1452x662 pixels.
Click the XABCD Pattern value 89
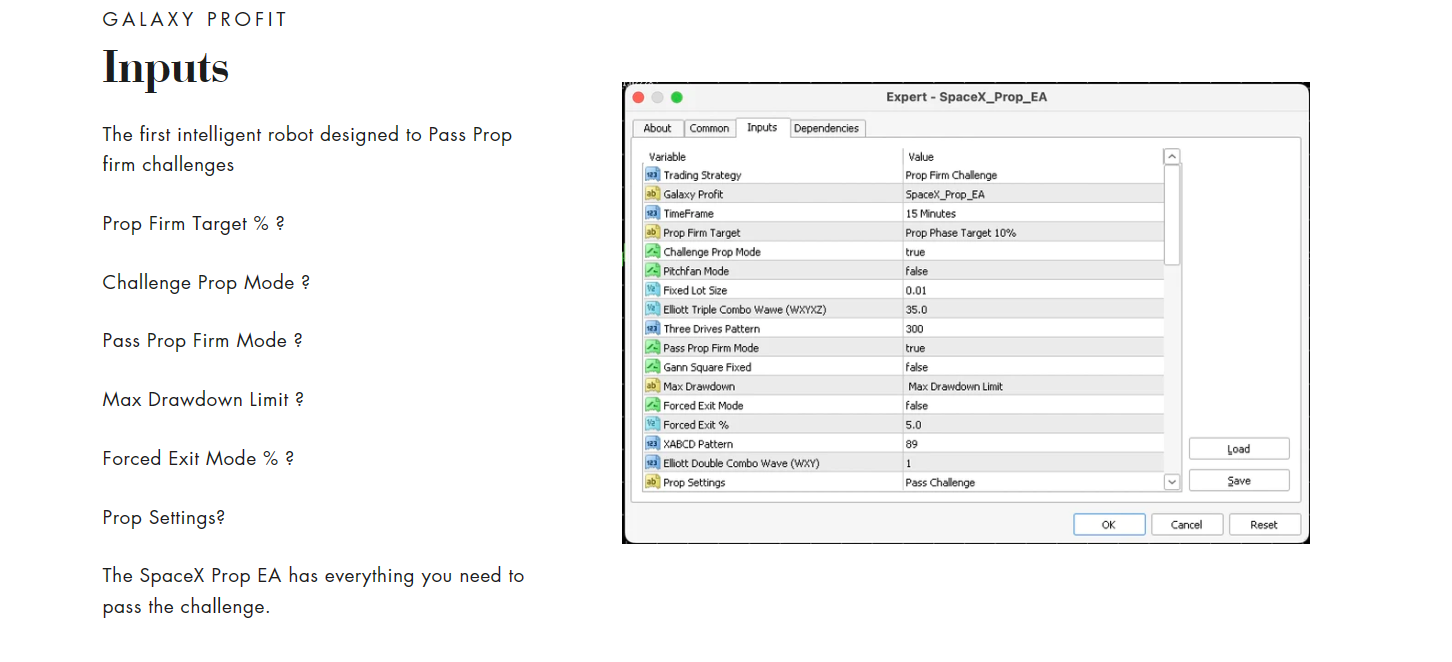(x=911, y=444)
